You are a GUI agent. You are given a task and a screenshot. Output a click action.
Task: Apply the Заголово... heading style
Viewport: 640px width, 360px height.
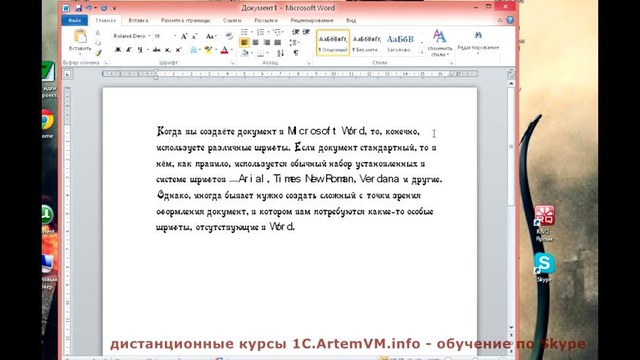coord(400,42)
